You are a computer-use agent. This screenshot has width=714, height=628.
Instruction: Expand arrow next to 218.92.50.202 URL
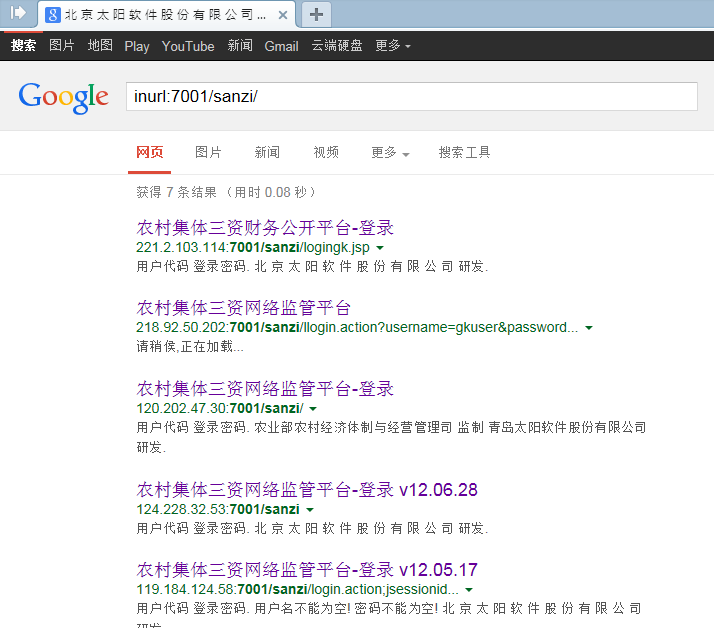(589, 328)
